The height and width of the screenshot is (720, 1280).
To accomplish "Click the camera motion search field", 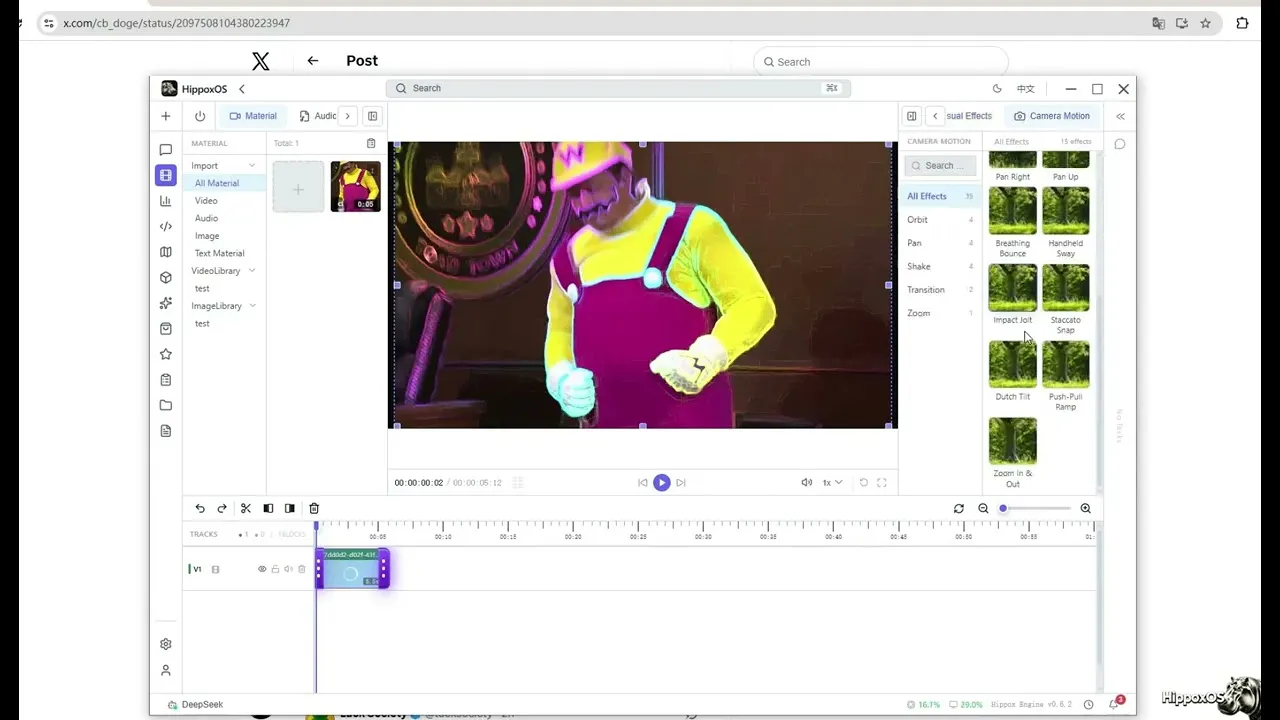I will pyautogui.click(x=940, y=166).
